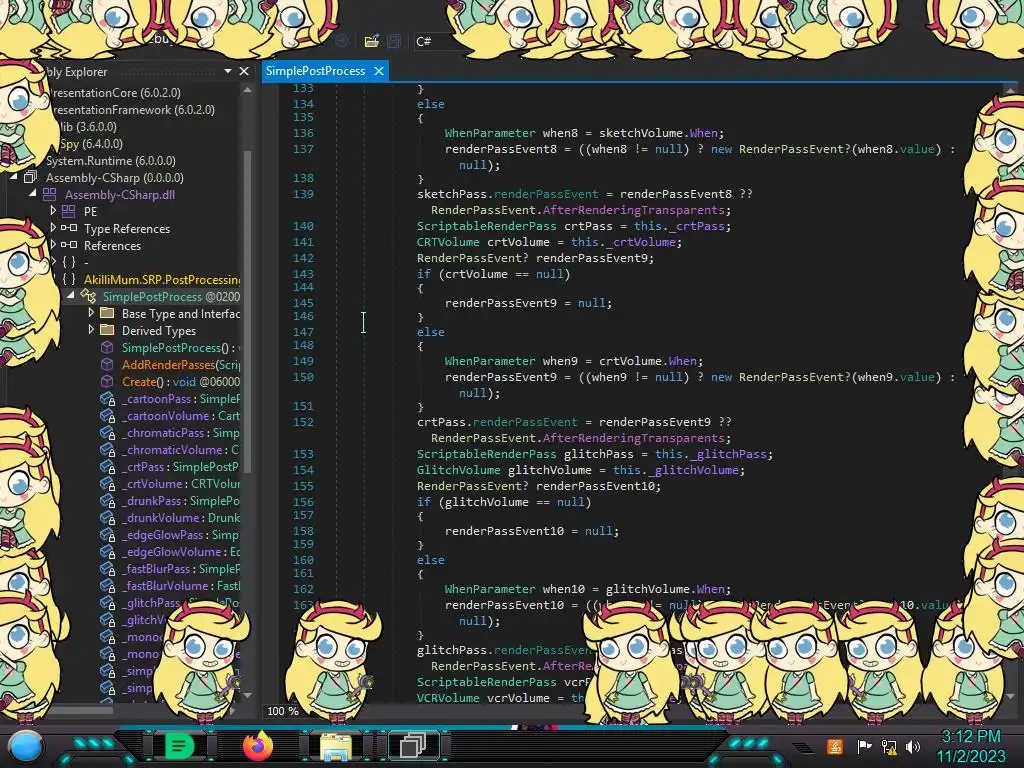Click the SimplePostProcess class icon in tree
The width and height of the screenshot is (1024, 768).
point(88,296)
